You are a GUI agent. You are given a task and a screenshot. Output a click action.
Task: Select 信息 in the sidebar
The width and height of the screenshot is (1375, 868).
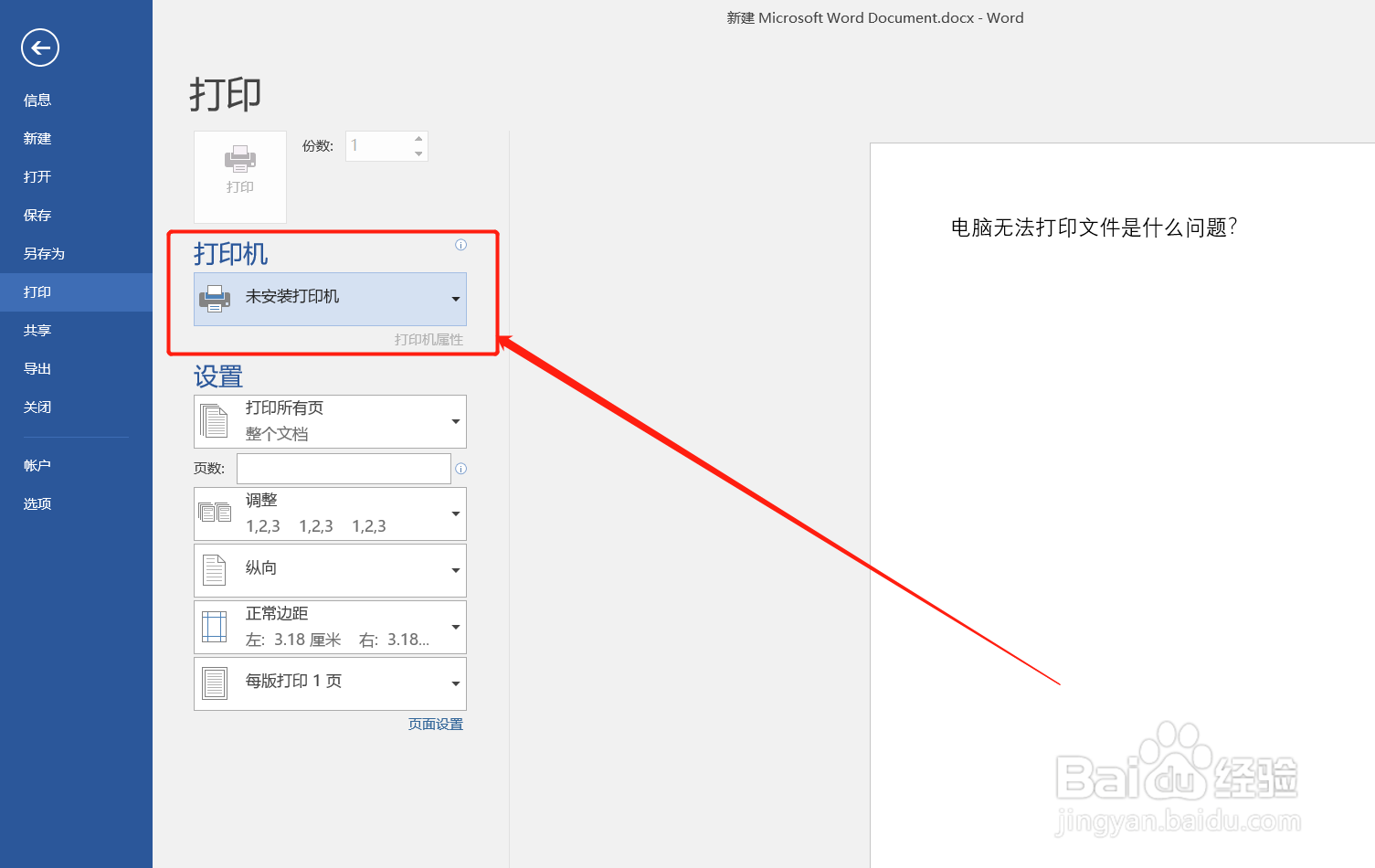click(x=76, y=101)
